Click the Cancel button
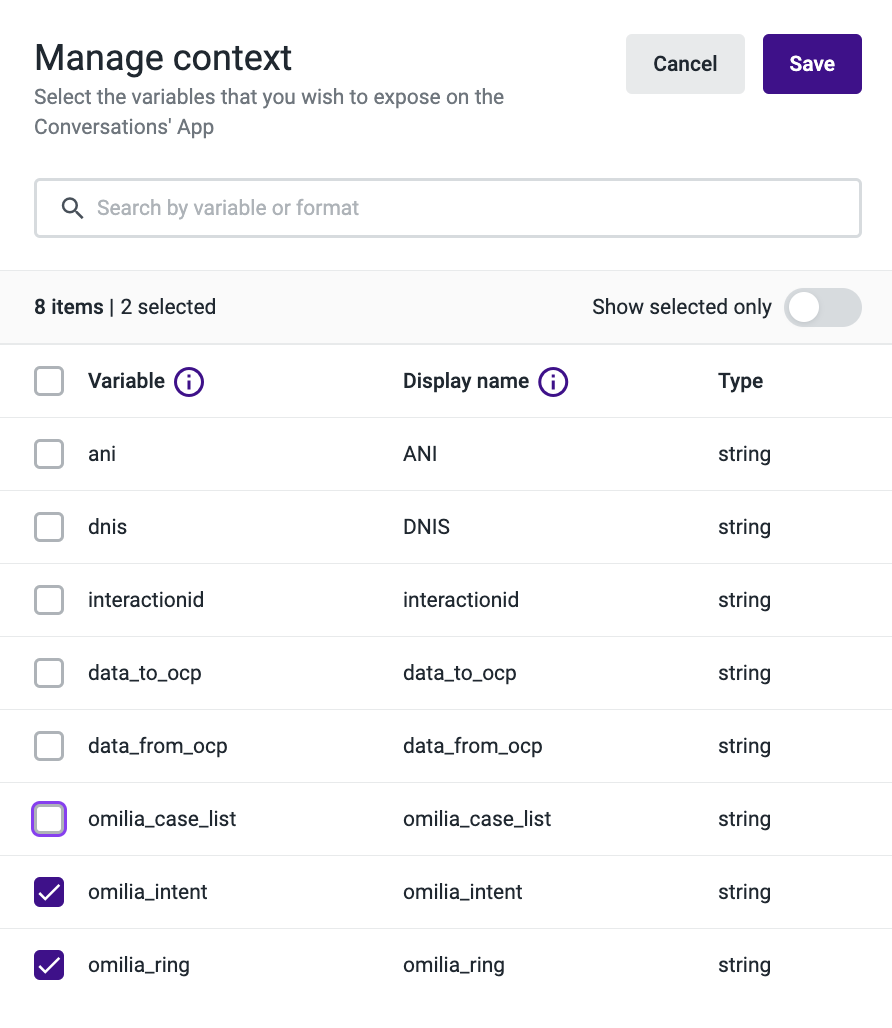The width and height of the screenshot is (892, 1028). coord(685,64)
